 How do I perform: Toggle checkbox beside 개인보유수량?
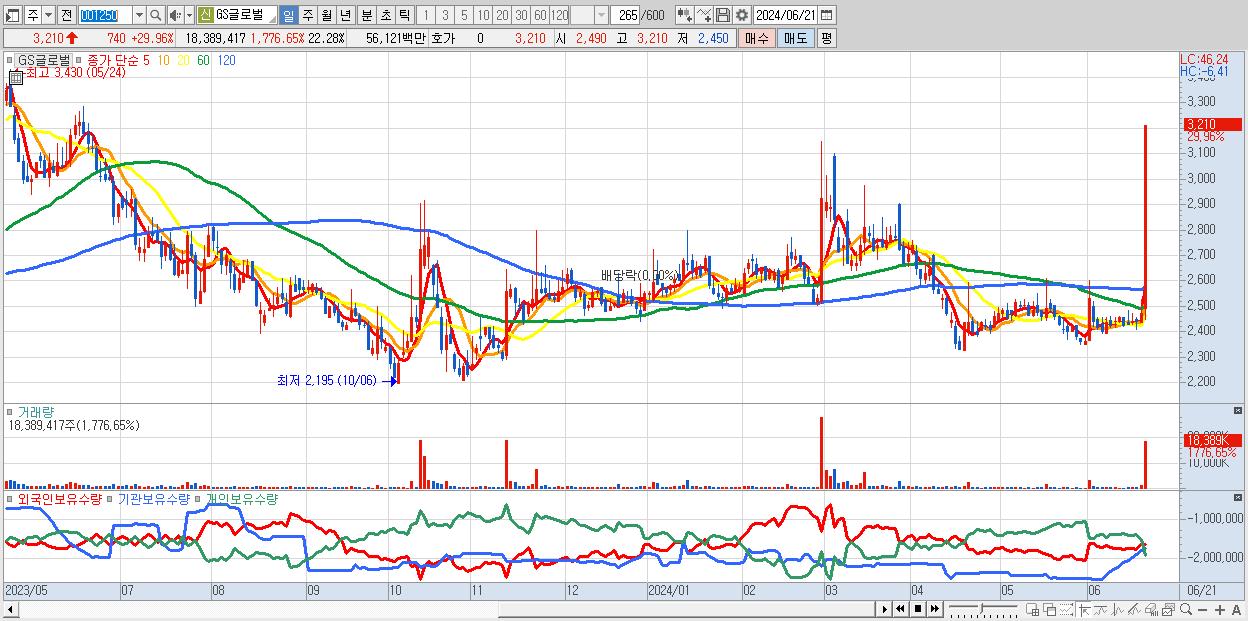click(x=198, y=499)
